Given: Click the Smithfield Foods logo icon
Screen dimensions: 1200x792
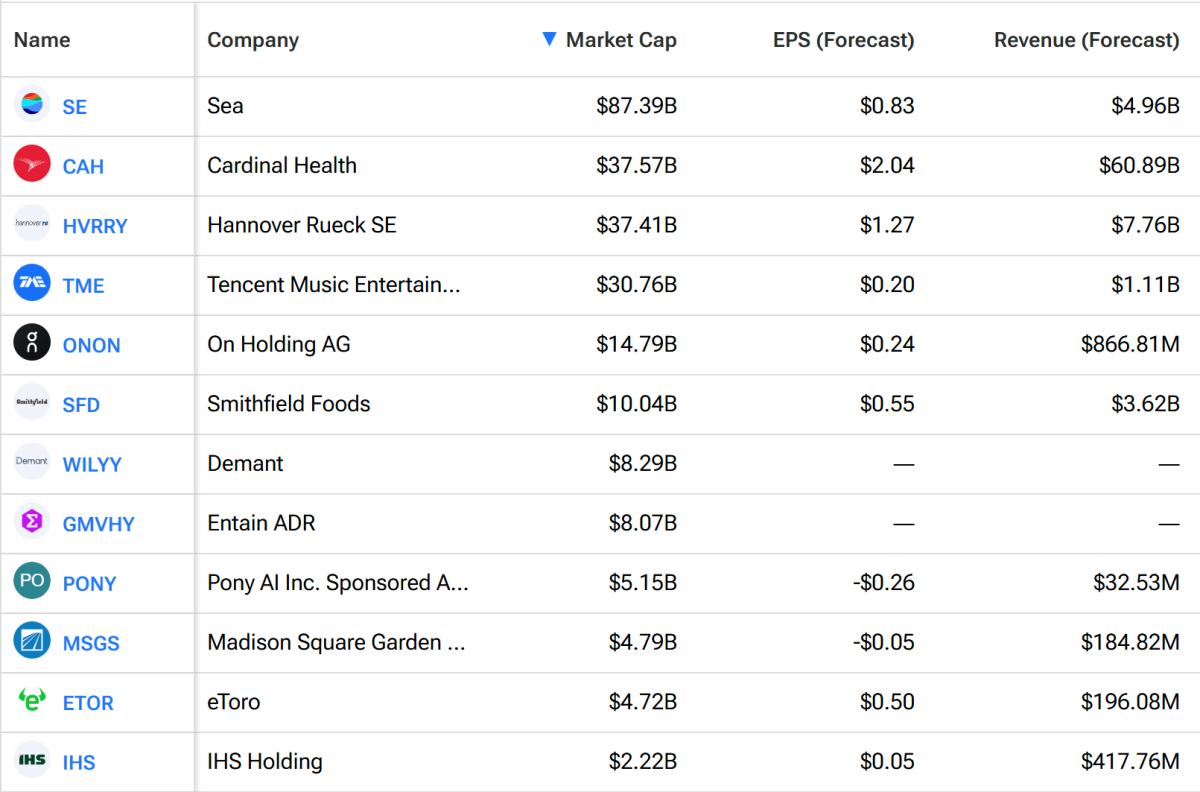Looking at the screenshot, I should (x=31, y=404).
